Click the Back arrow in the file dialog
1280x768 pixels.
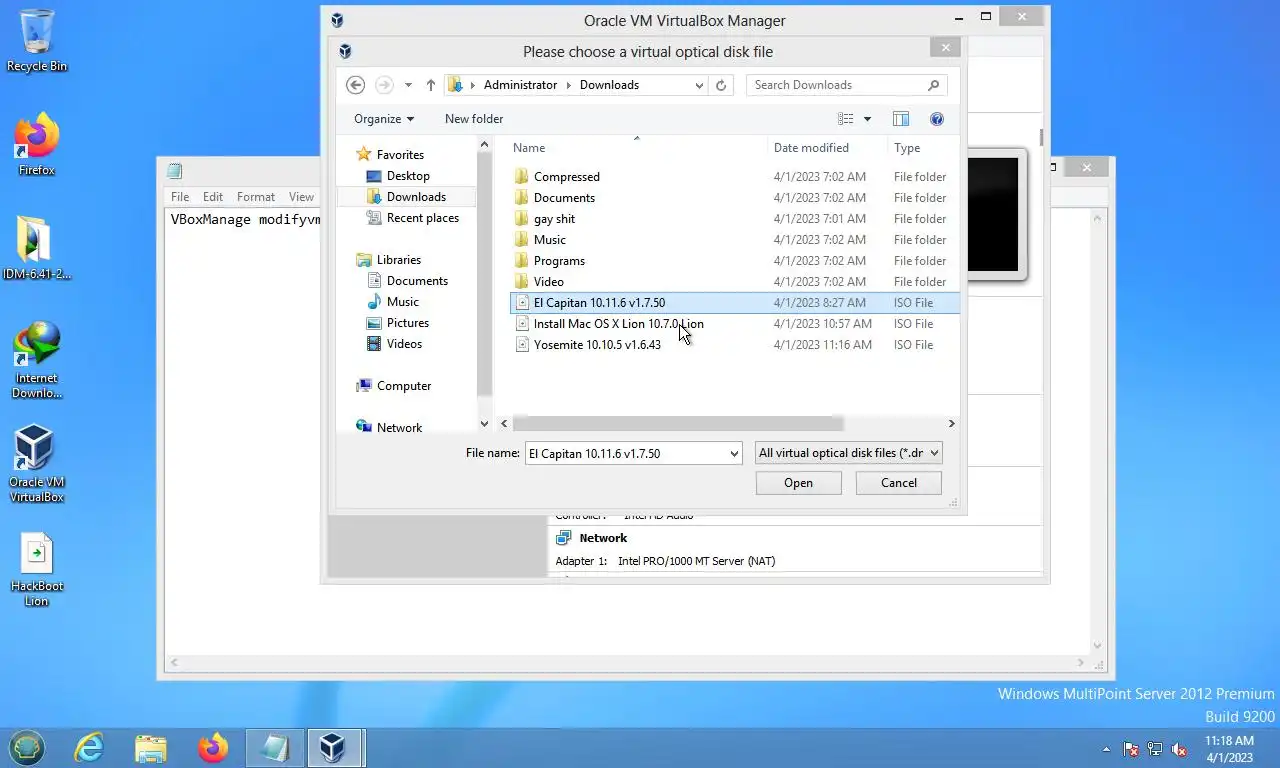355,85
